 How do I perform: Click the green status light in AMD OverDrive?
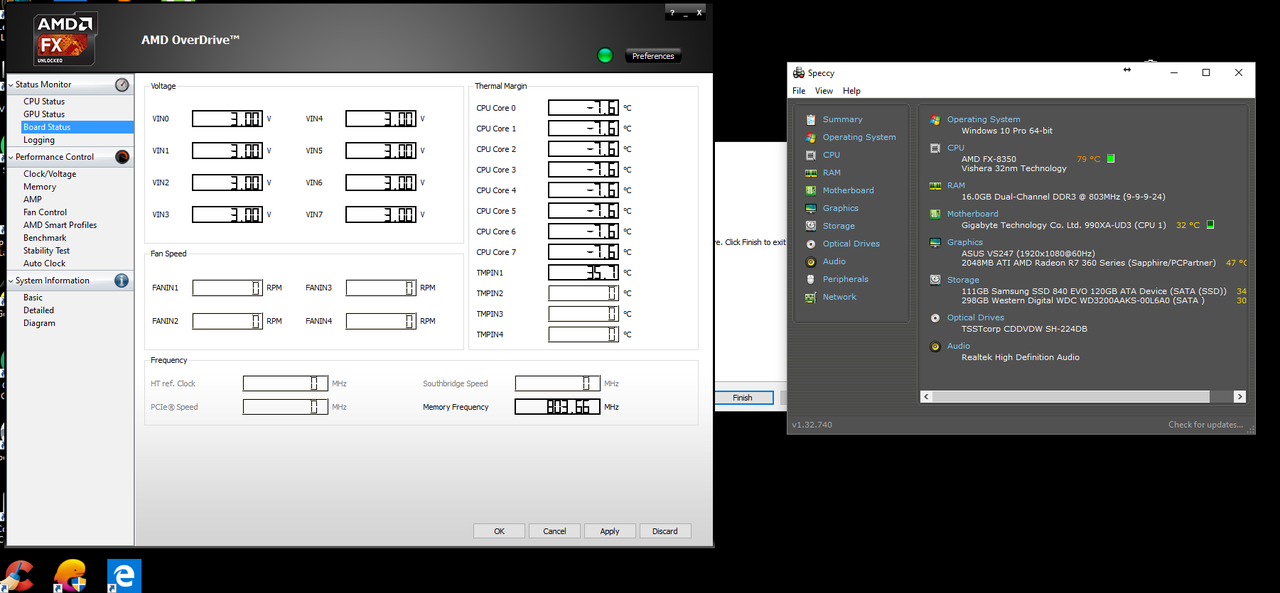605,55
